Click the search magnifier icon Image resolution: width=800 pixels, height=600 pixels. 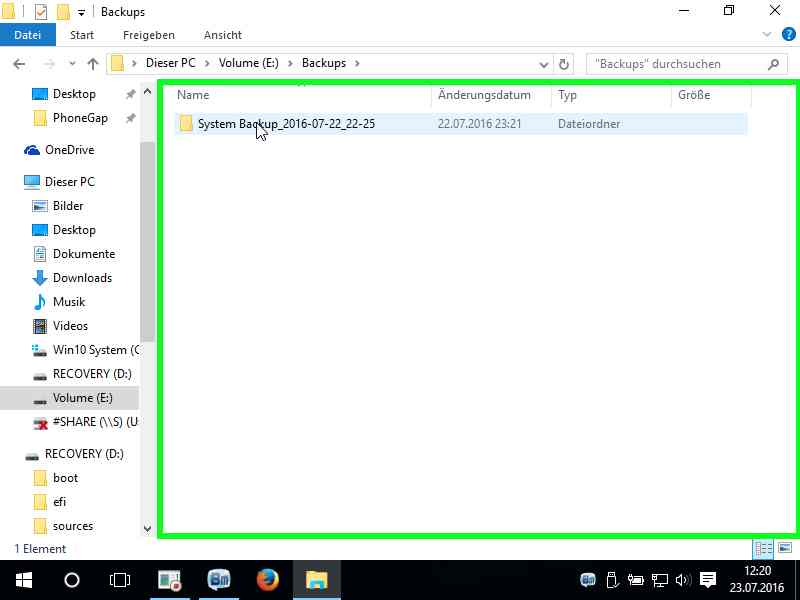(x=773, y=64)
